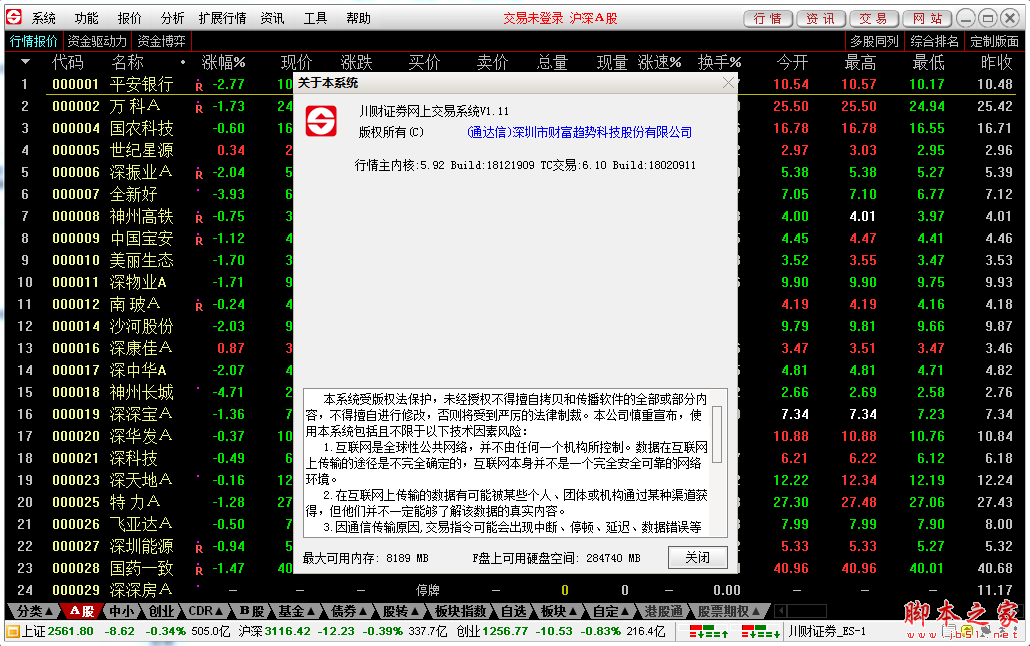The width and height of the screenshot is (1030, 646).
Task: Select the 板块 bottom tab
Action: coord(558,611)
